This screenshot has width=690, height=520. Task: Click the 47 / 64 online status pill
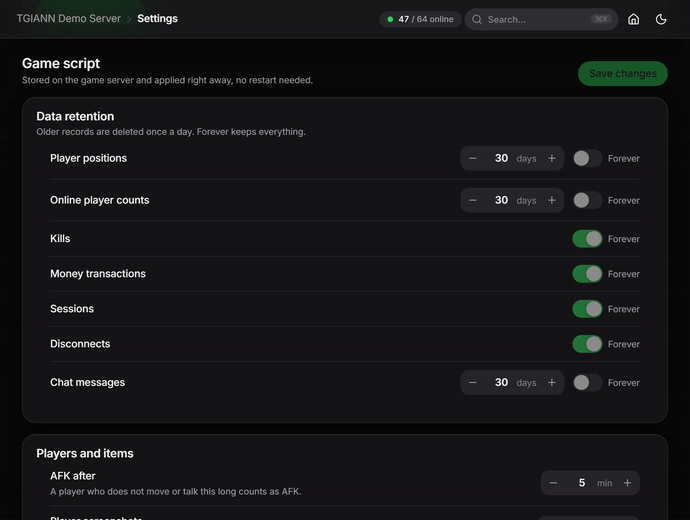pyautogui.click(x=420, y=19)
